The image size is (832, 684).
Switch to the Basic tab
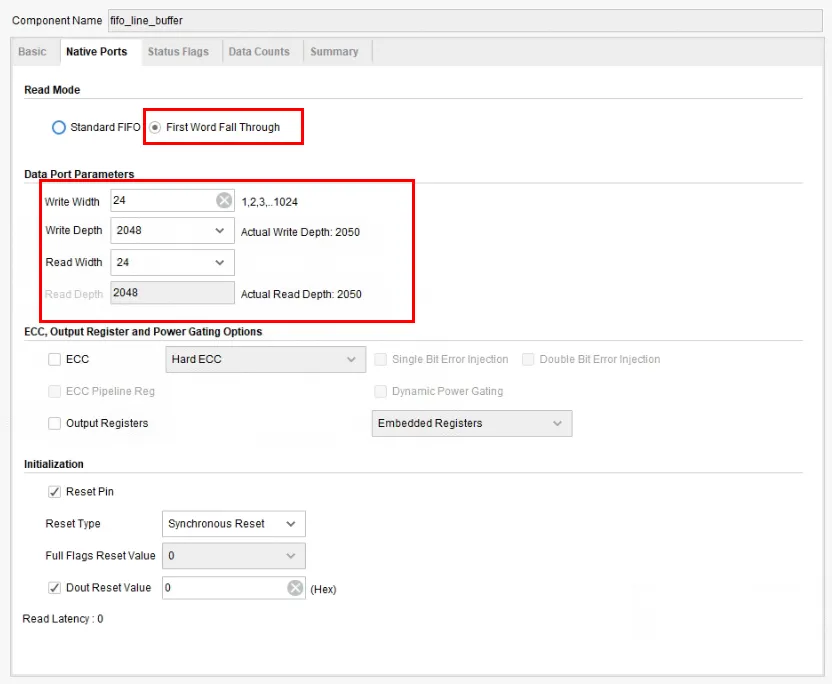(x=32, y=52)
